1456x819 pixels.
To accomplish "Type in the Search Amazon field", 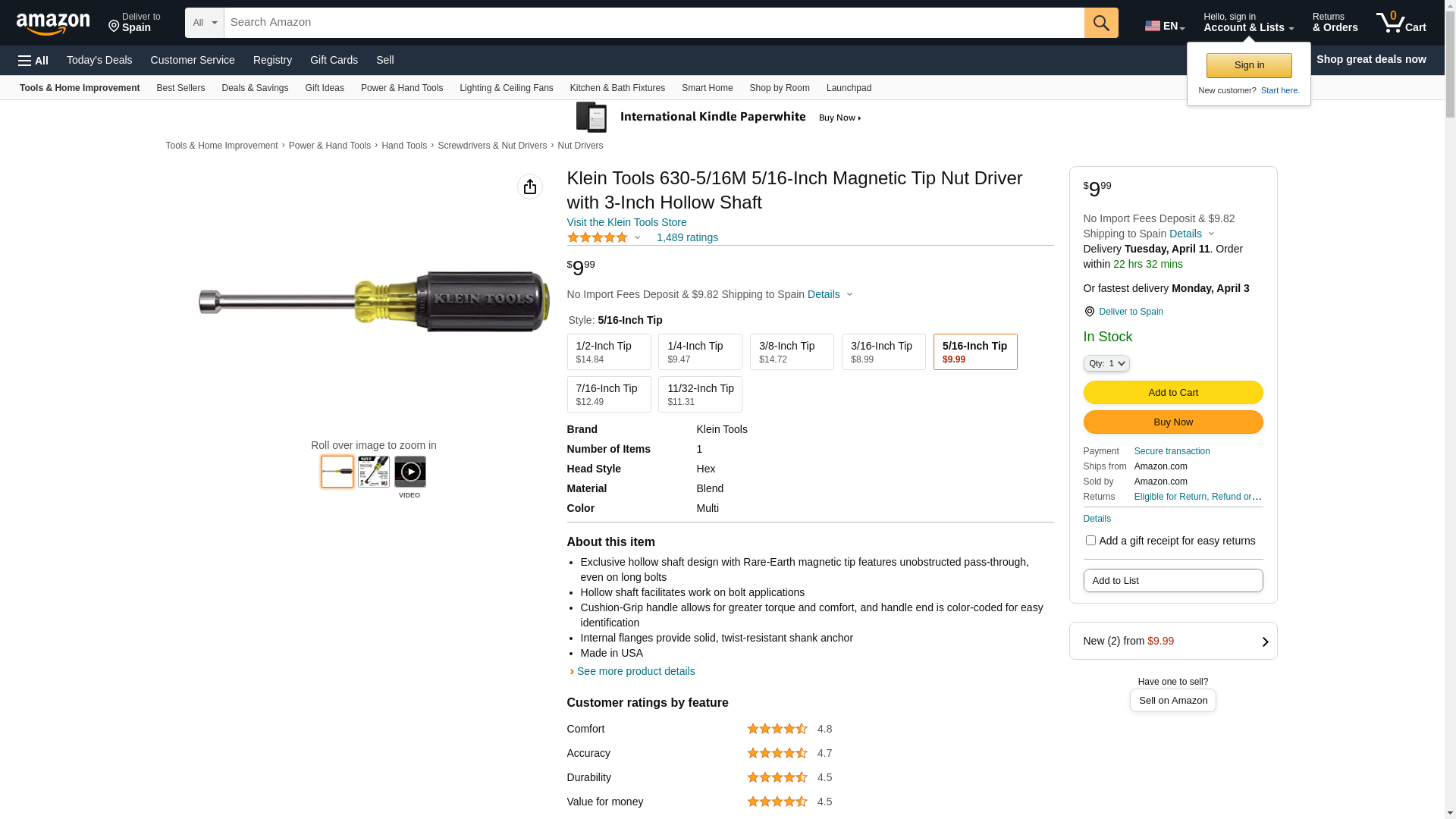I will tap(654, 23).
